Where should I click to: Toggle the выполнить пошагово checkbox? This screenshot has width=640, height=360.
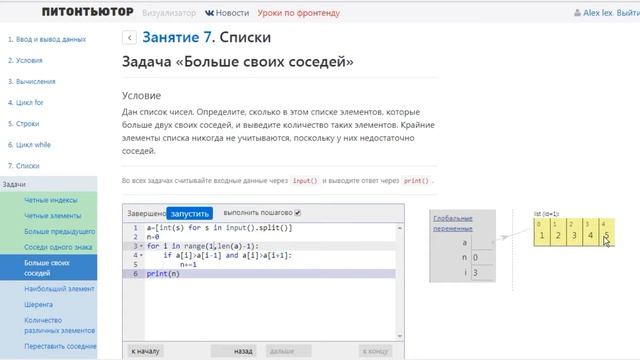click(x=298, y=213)
